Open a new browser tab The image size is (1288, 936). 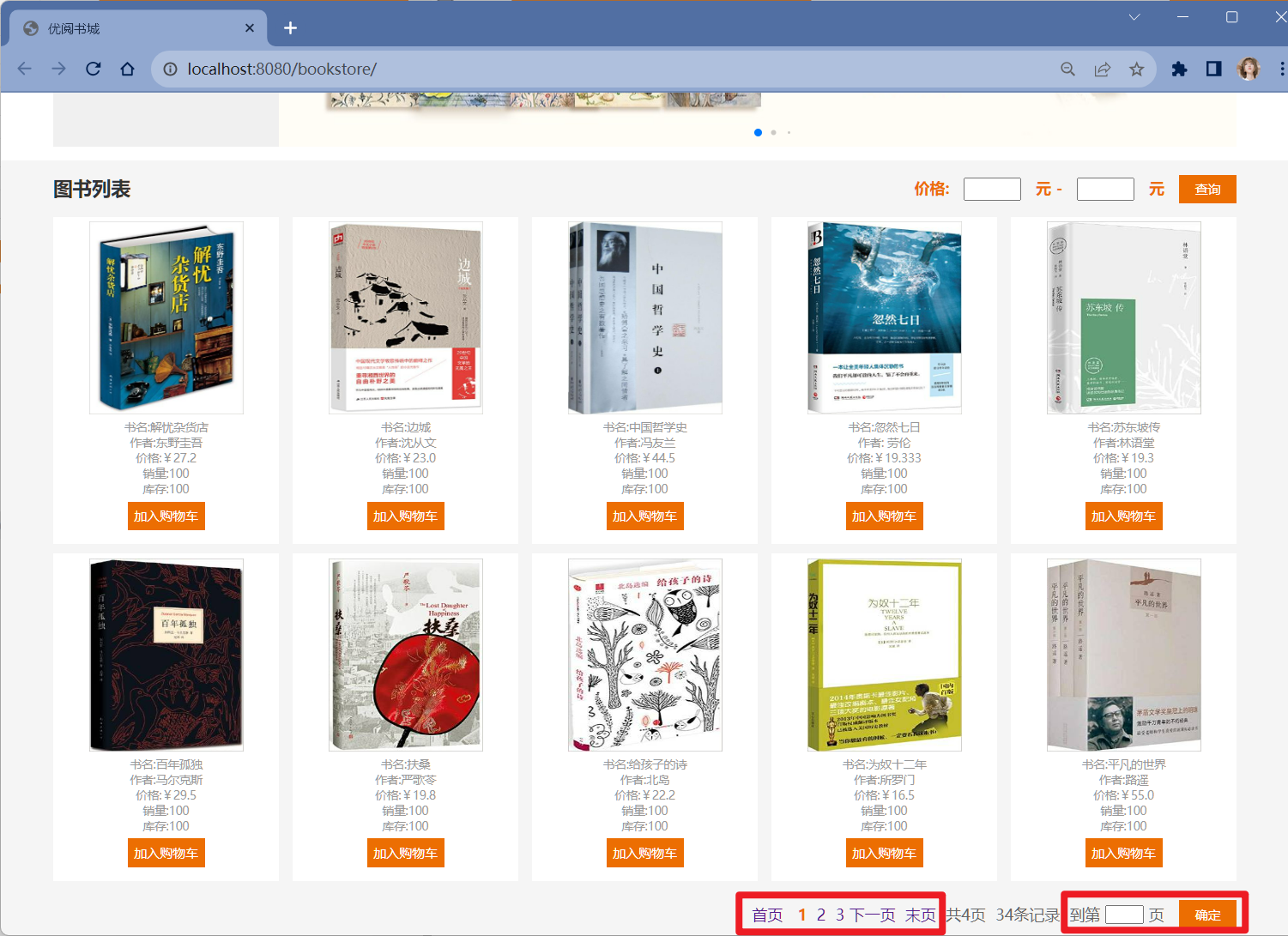[x=290, y=28]
